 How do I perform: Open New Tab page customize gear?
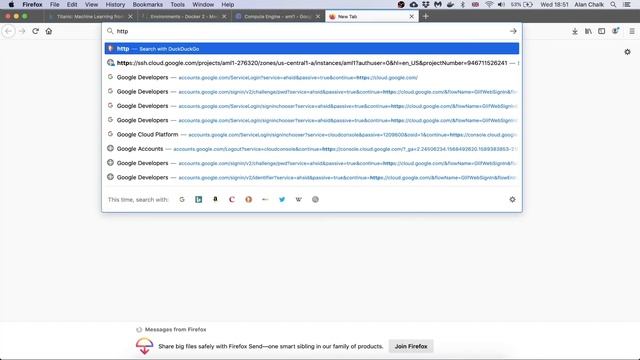click(x=627, y=52)
